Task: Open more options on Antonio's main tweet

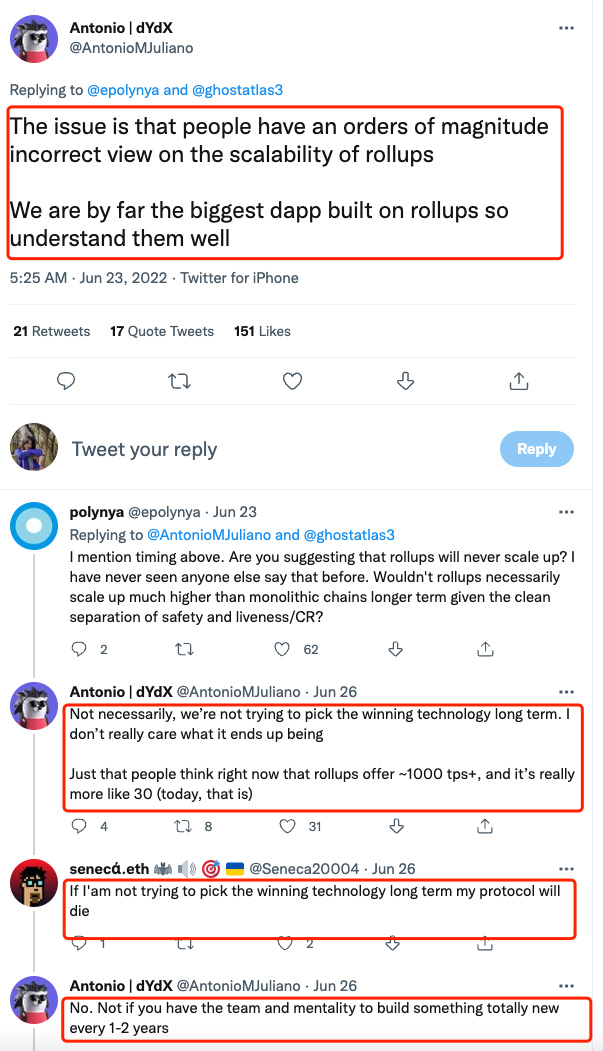Action: (x=567, y=29)
